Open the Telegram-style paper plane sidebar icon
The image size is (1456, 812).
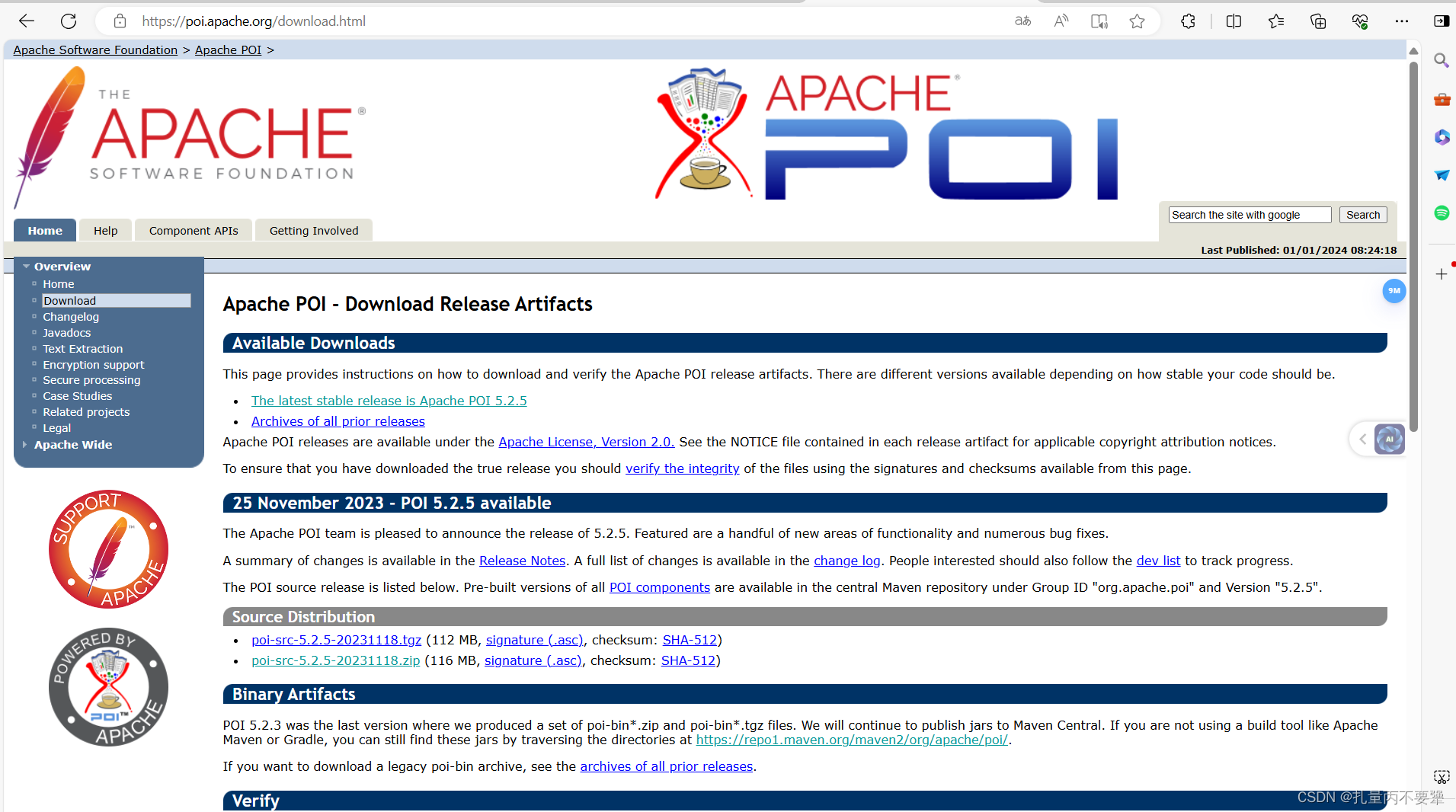[1442, 175]
